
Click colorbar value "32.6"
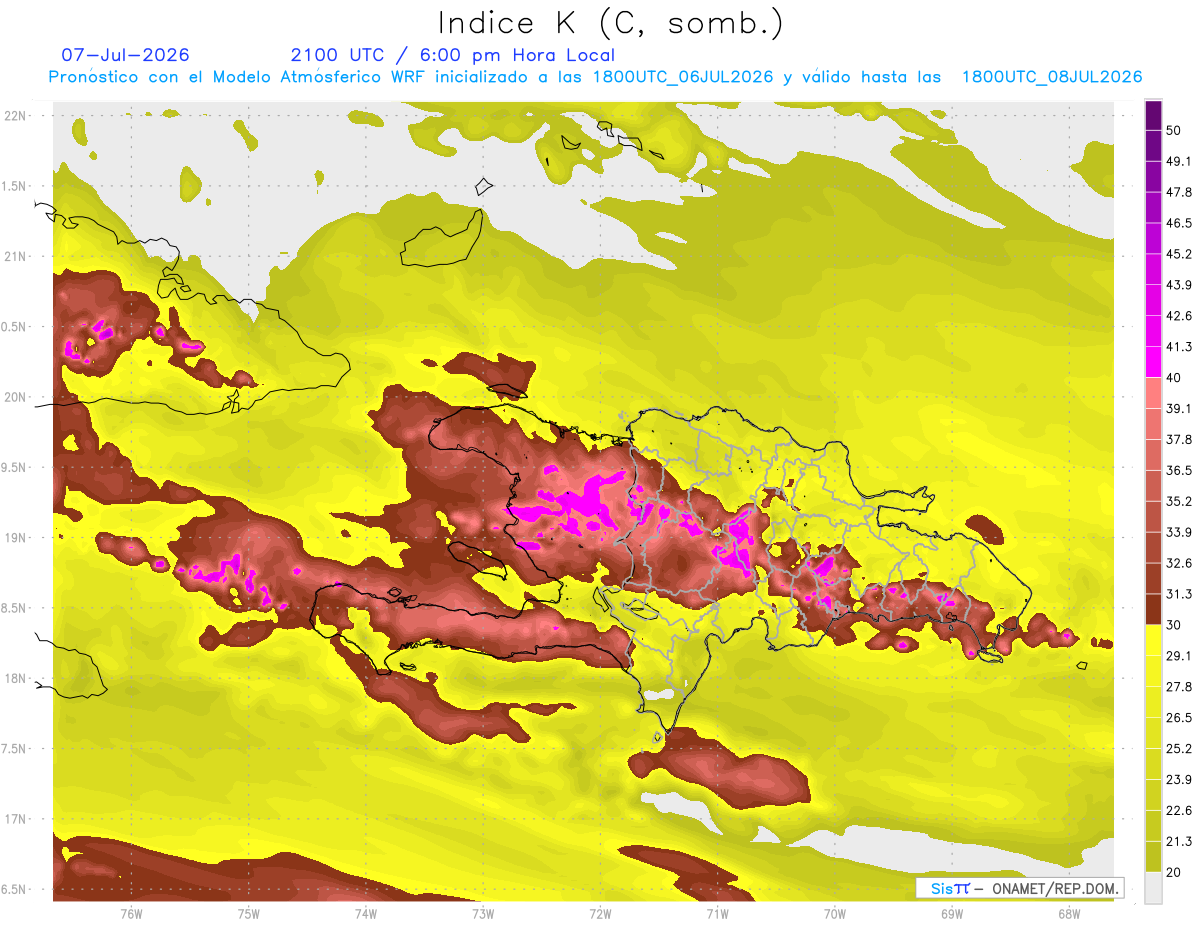pyautogui.click(x=1179, y=563)
